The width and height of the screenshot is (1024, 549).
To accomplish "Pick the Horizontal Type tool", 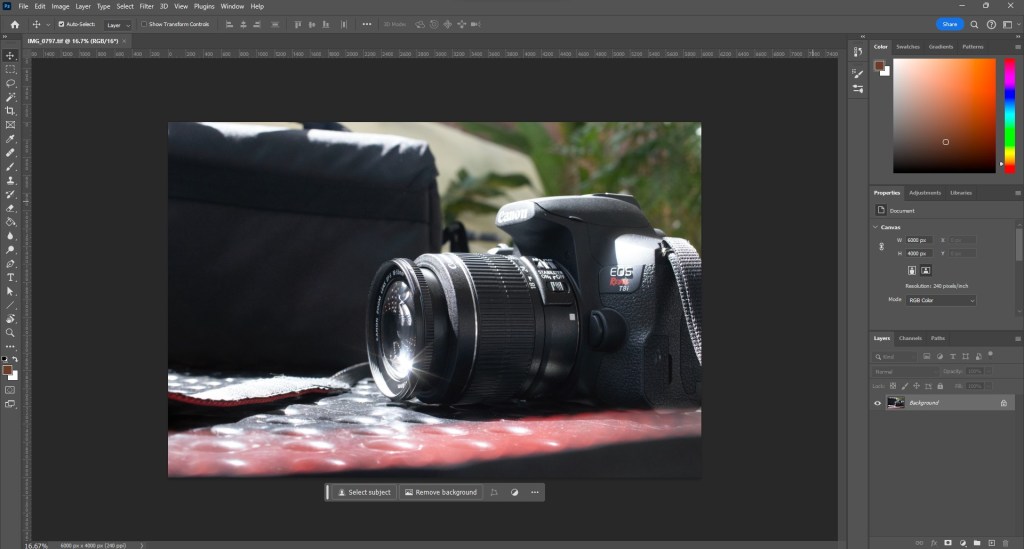I will coord(10,277).
